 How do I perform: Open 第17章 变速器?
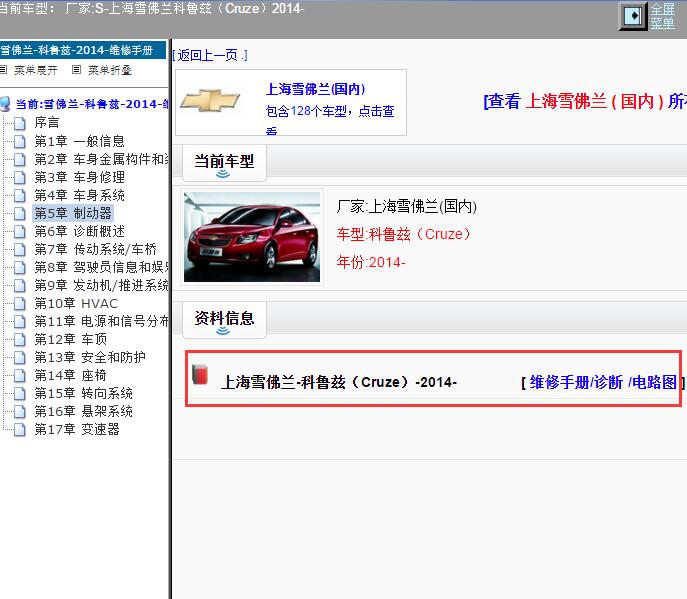point(77,429)
